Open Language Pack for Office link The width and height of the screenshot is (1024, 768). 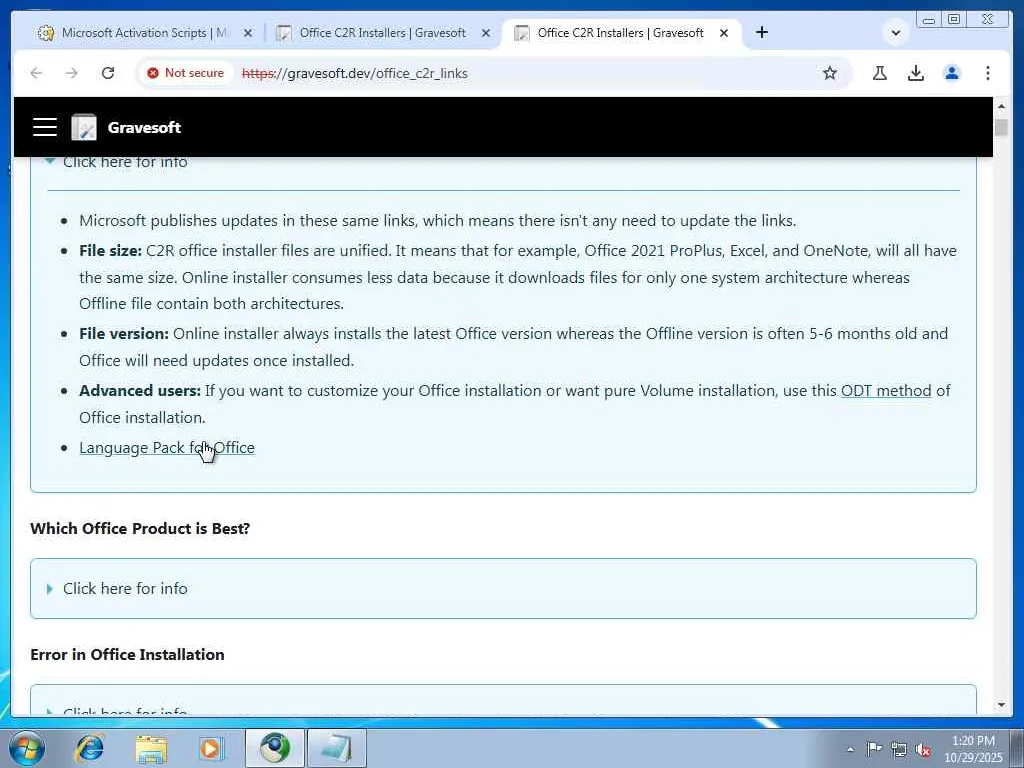[167, 447]
